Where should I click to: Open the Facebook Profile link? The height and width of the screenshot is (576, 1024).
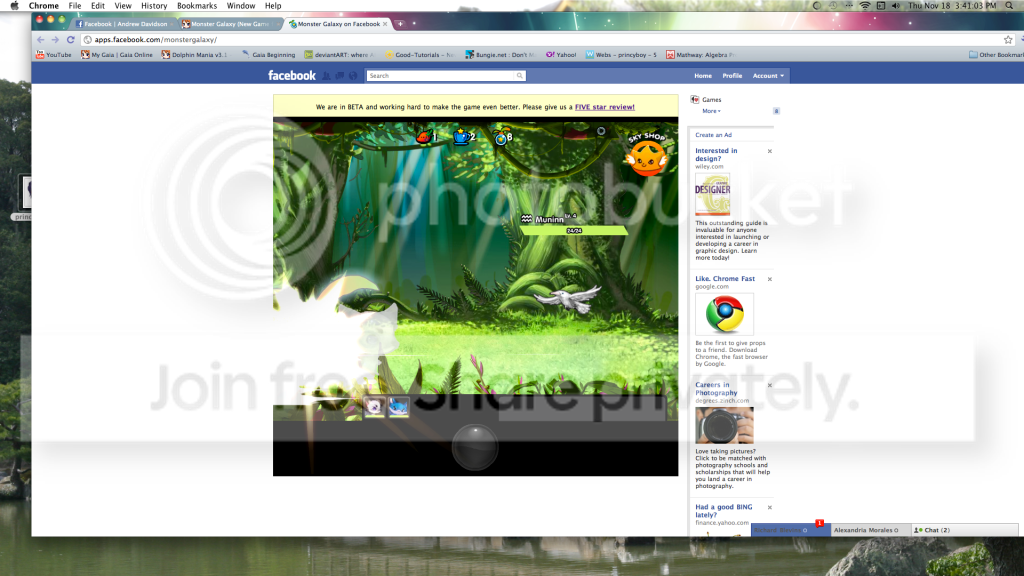point(732,76)
